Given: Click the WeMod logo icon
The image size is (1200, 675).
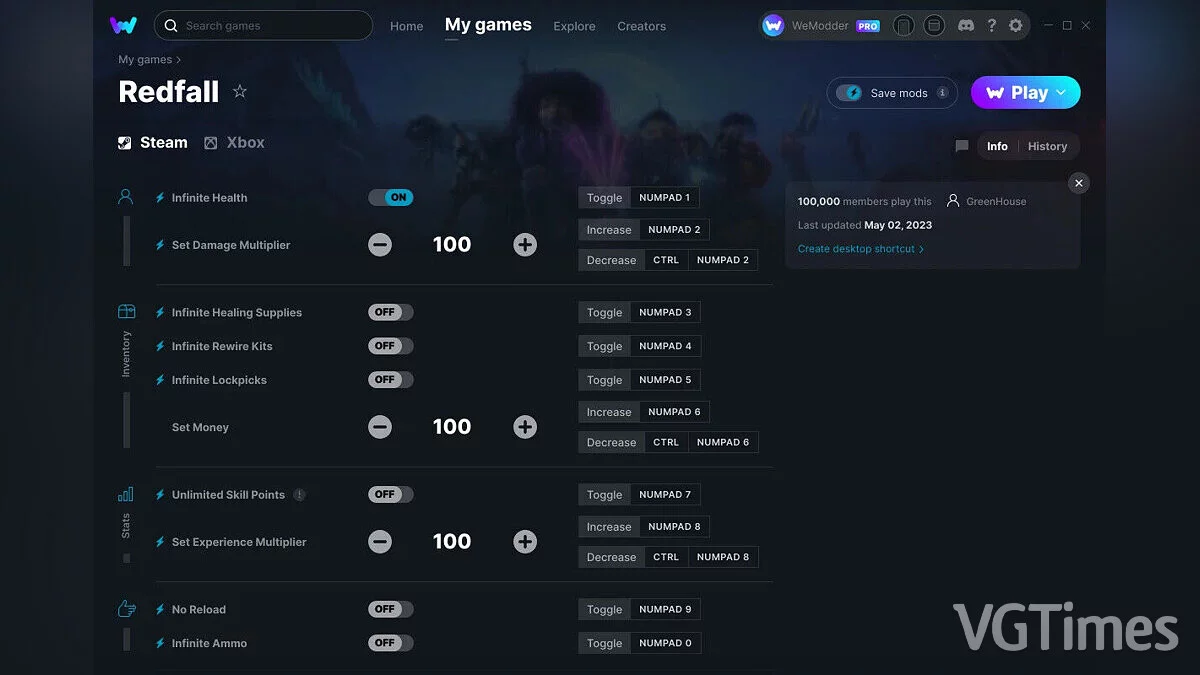Looking at the screenshot, I should point(124,26).
